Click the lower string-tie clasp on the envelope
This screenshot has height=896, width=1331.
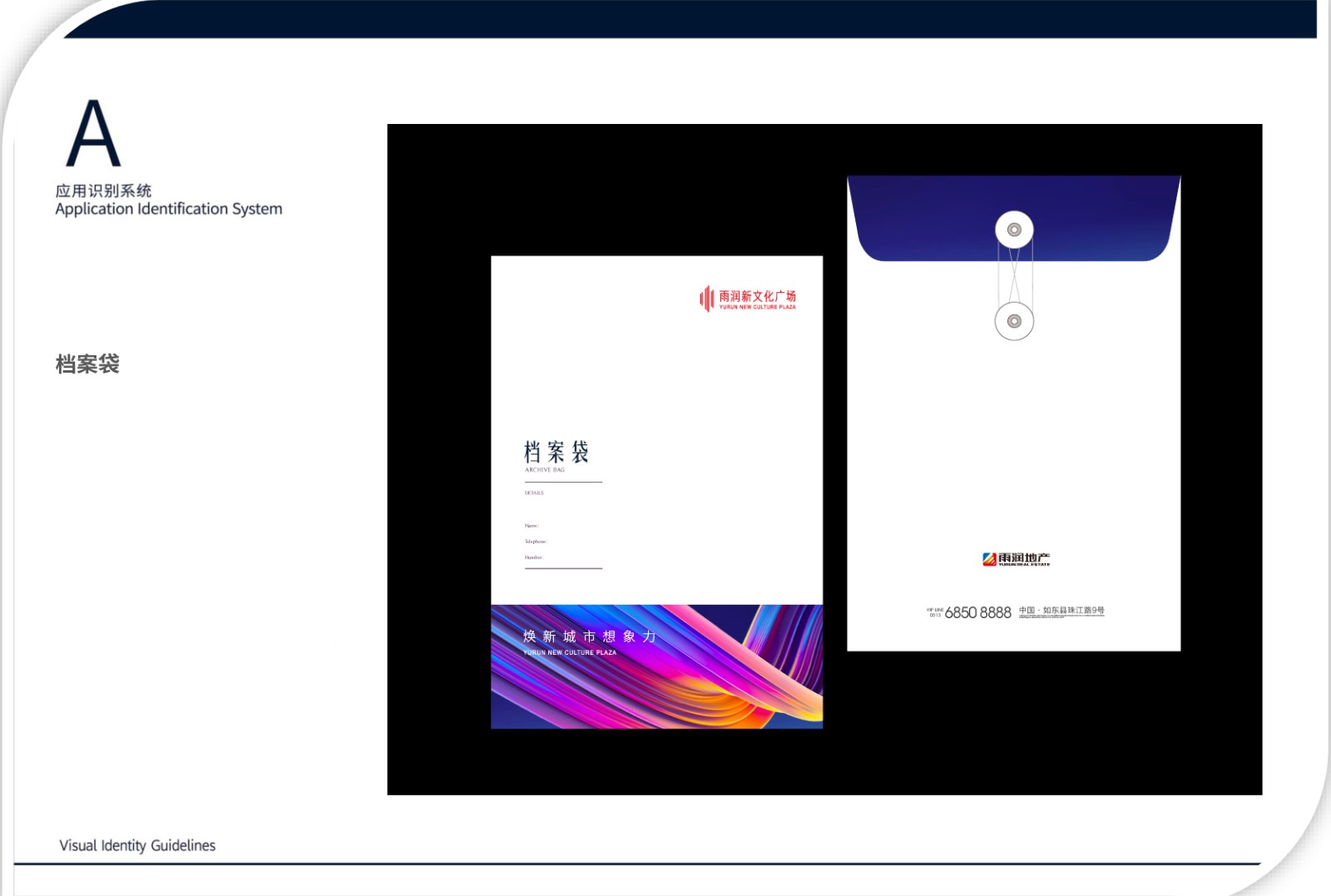[x=1014, y=321]
